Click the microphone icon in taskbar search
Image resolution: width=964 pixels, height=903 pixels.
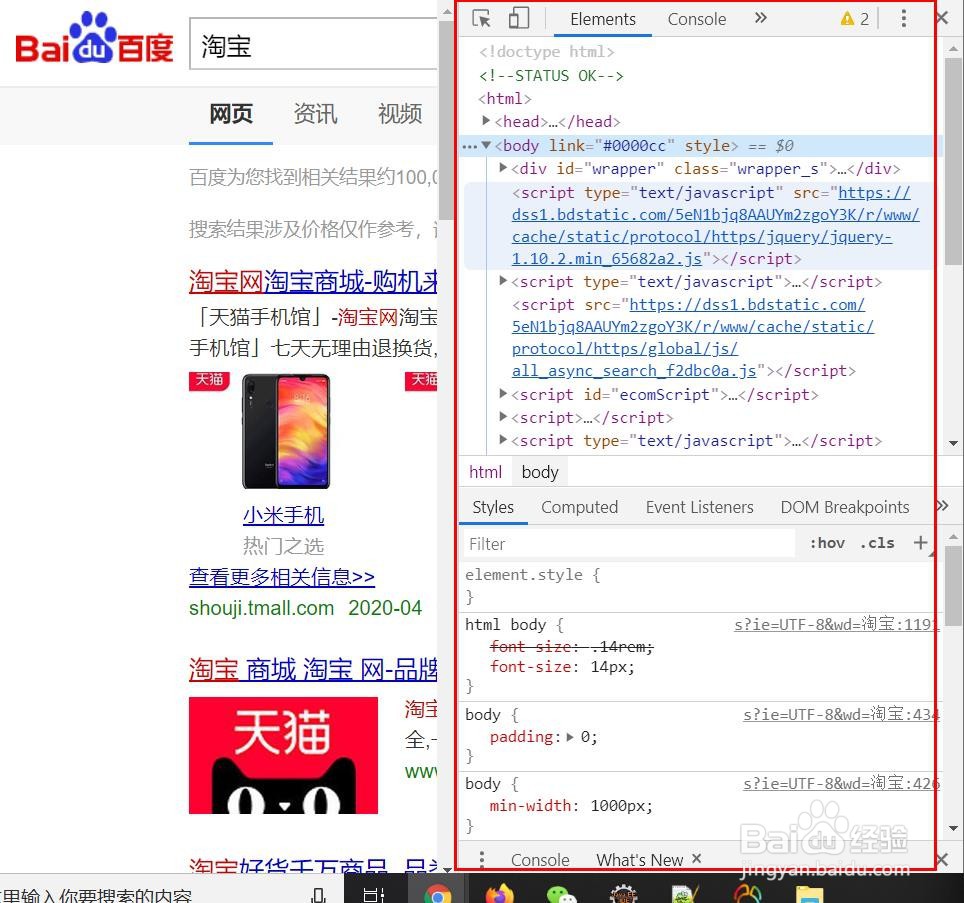318,895
